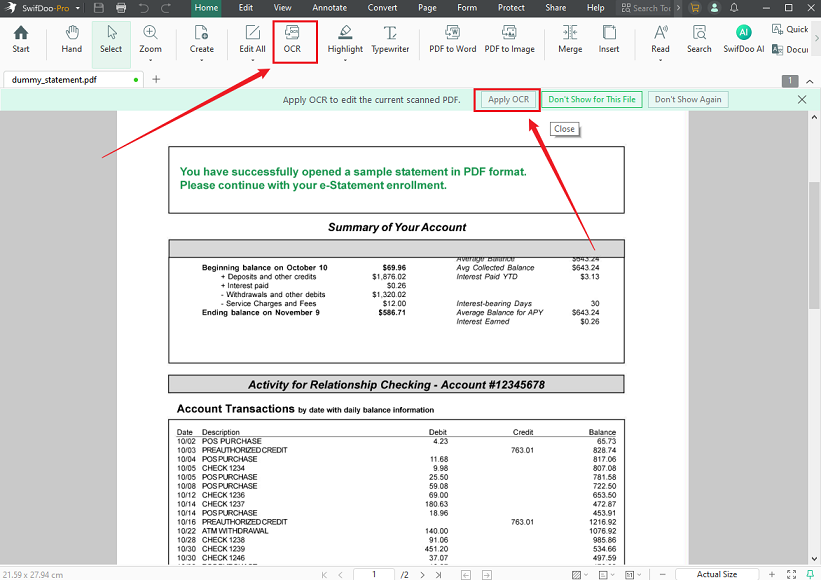The height and width of the screenshot is (580, 821).
Task: Collapse the ribbon with the up chevron
Action: coord(809,81)
